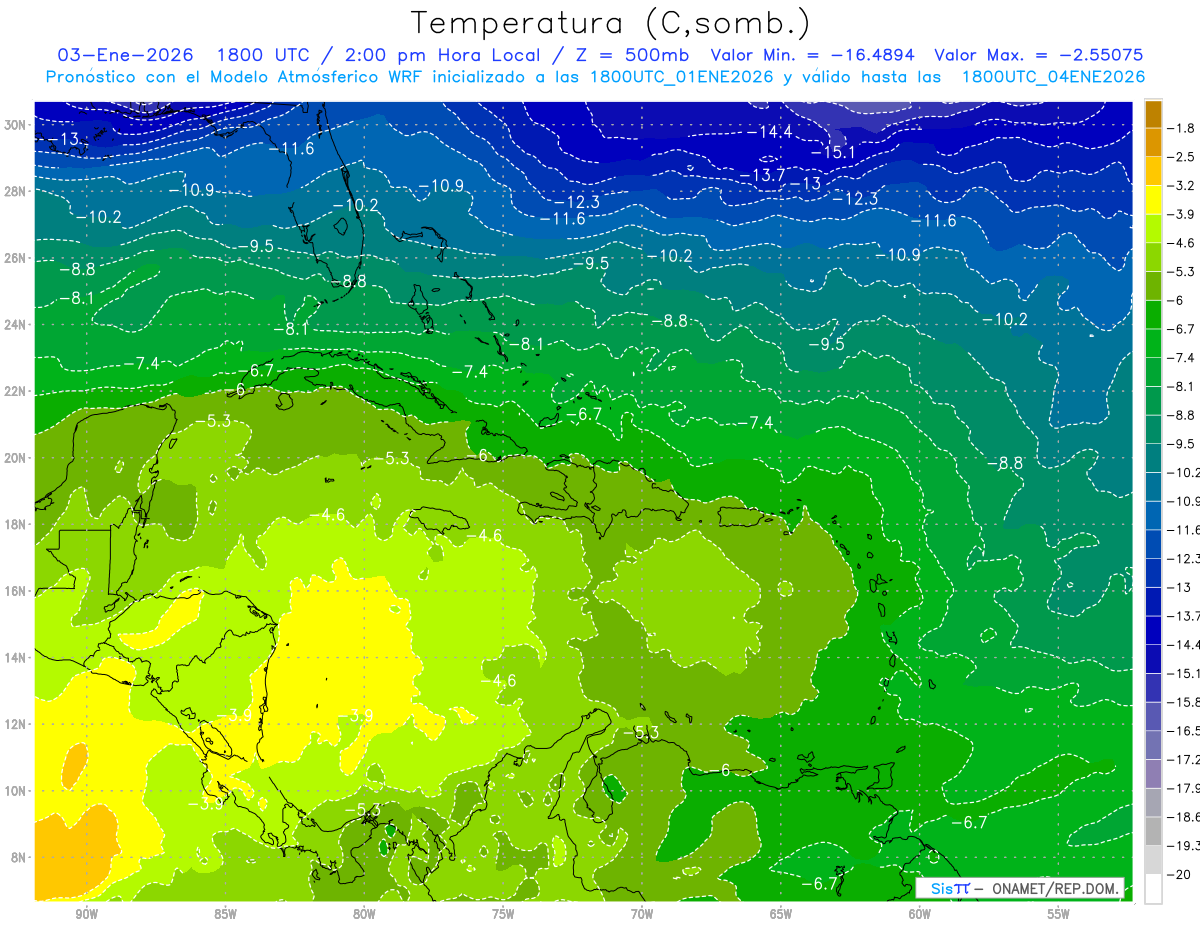
Task: Select 'Valor Min. = -16.4894'
Action: [x=814, y=55]
